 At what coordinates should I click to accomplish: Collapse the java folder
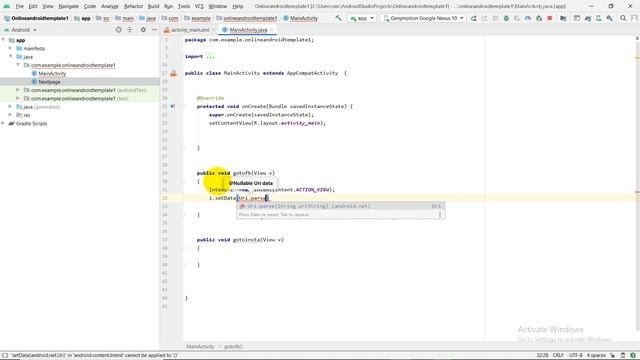pos(11,56)
